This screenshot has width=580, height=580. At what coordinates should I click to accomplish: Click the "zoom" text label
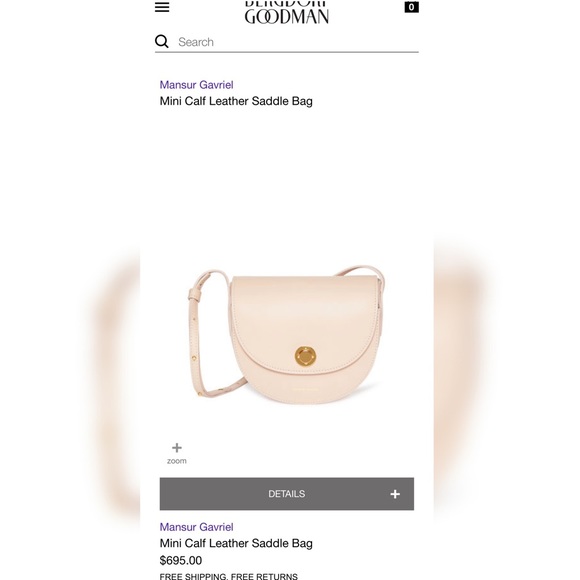[177, 461]
